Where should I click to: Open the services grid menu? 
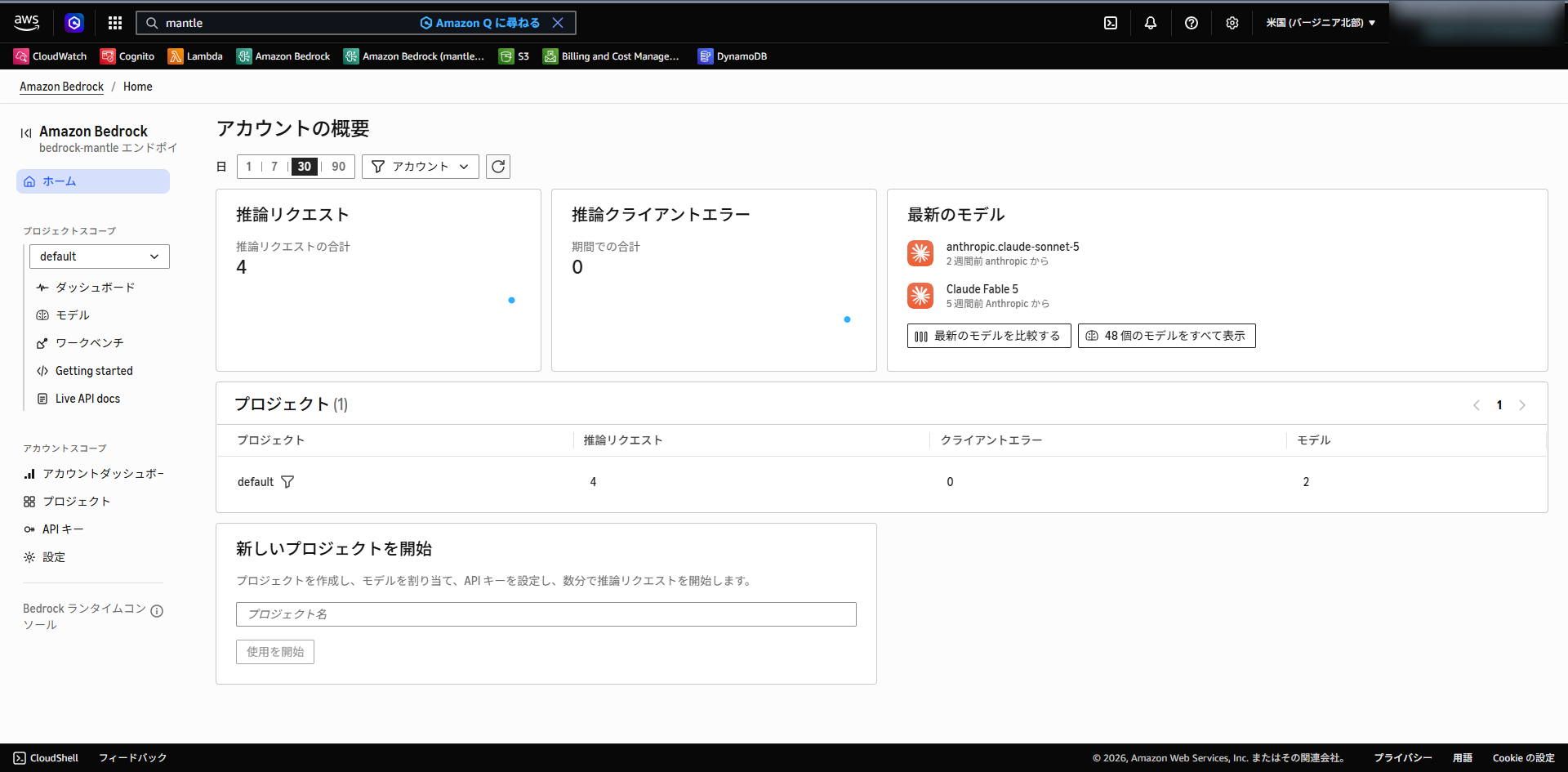point(115,23)
